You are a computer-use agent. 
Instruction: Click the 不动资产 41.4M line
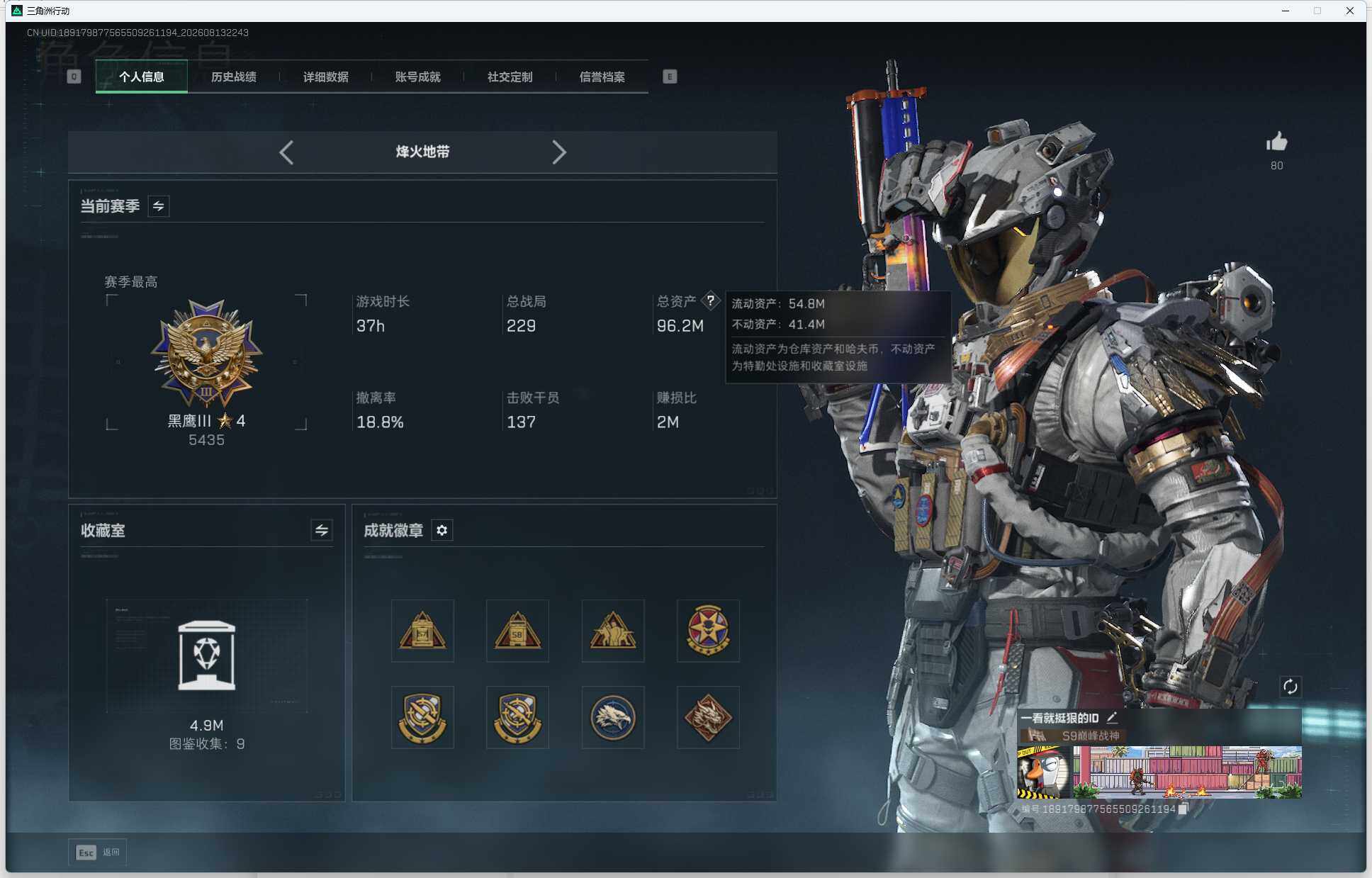point(778,324)
